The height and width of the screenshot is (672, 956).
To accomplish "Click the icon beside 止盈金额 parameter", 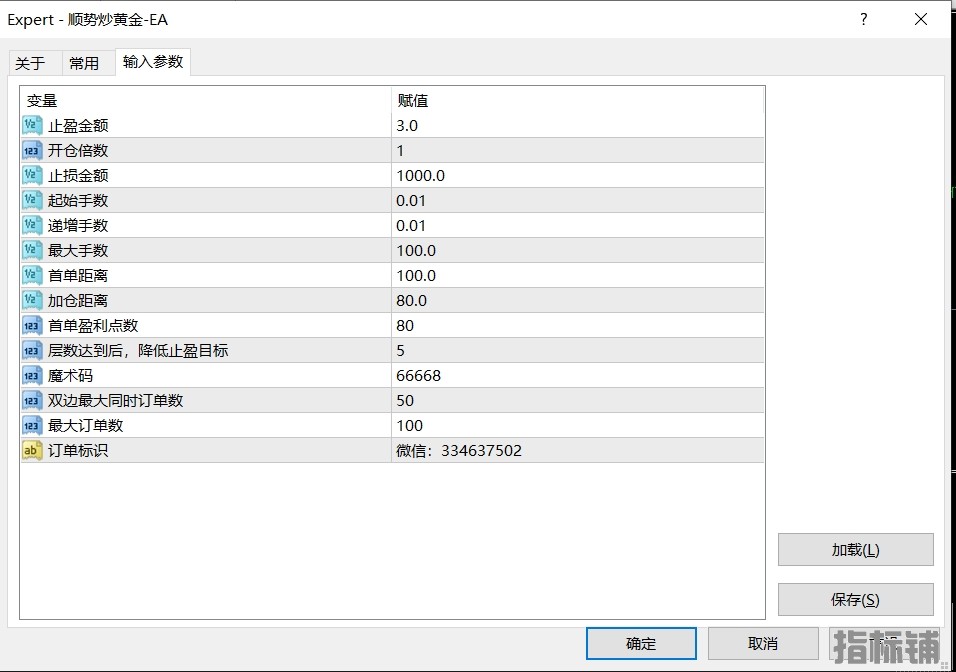I will [32, 125].
